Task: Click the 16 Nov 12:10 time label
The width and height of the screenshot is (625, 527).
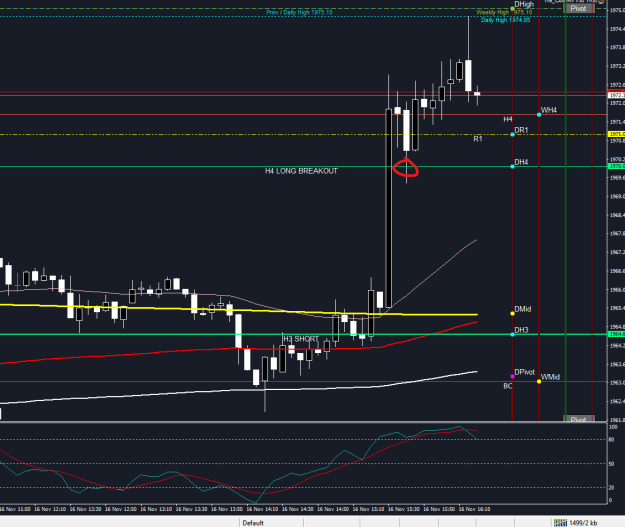Action: pyautogui.click(x=50, y=509)
